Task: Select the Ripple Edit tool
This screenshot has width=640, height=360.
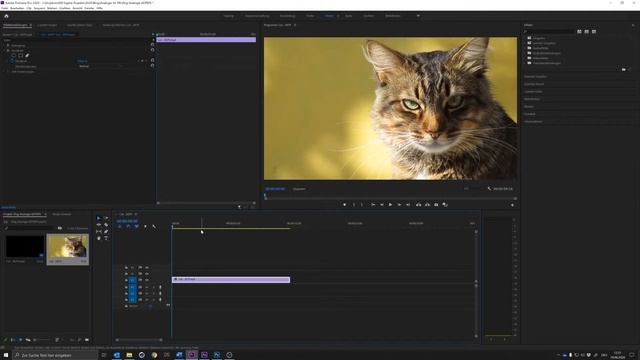Action: 98,225
